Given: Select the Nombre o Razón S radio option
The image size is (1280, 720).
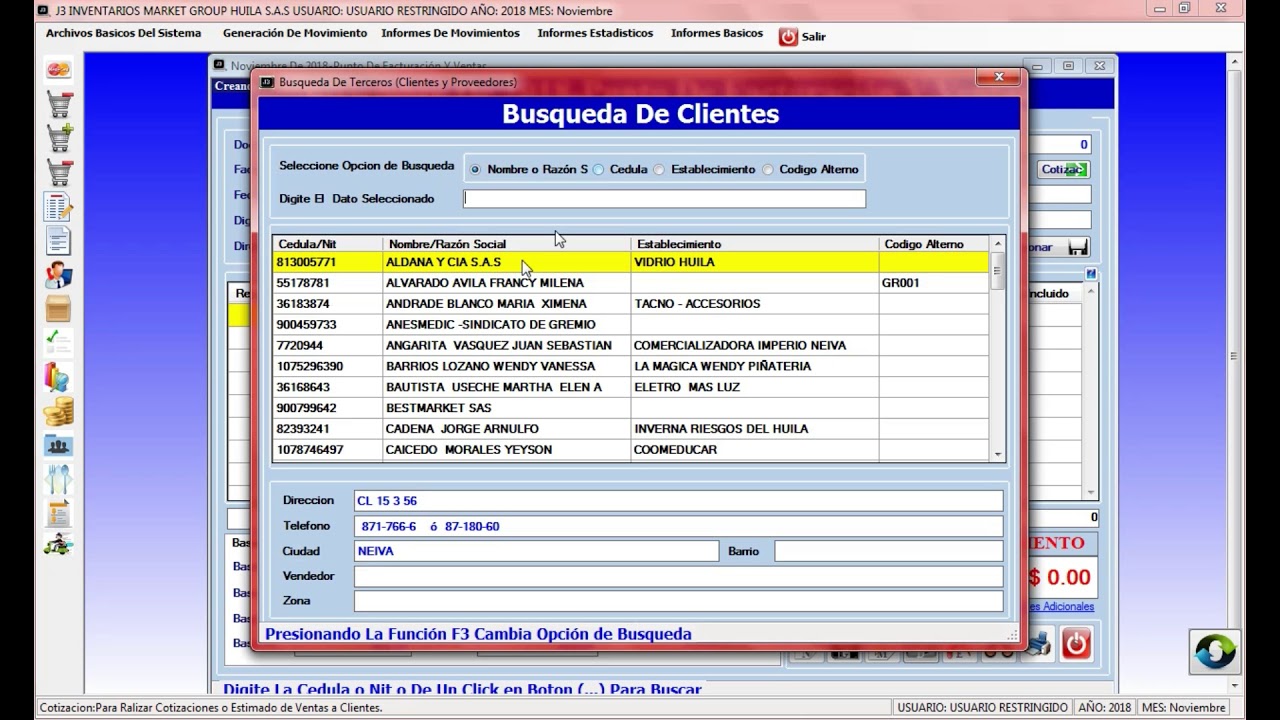Looking at the screenshot, I should coord(476,170).
